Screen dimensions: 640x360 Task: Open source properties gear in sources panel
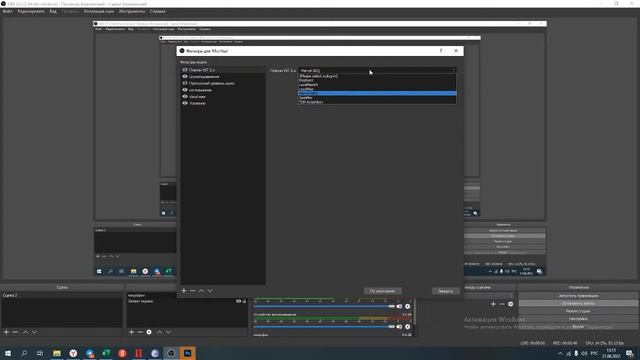pos(149,332)
